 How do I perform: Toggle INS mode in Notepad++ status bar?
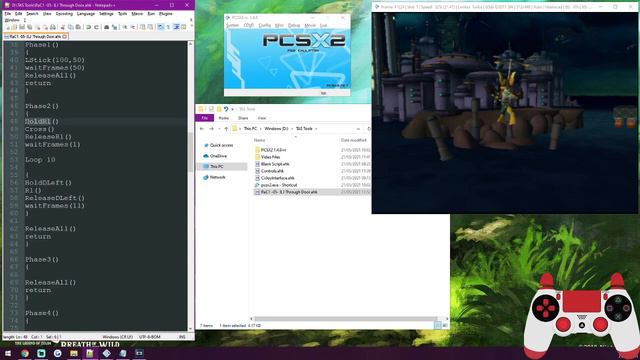[182, 337]
